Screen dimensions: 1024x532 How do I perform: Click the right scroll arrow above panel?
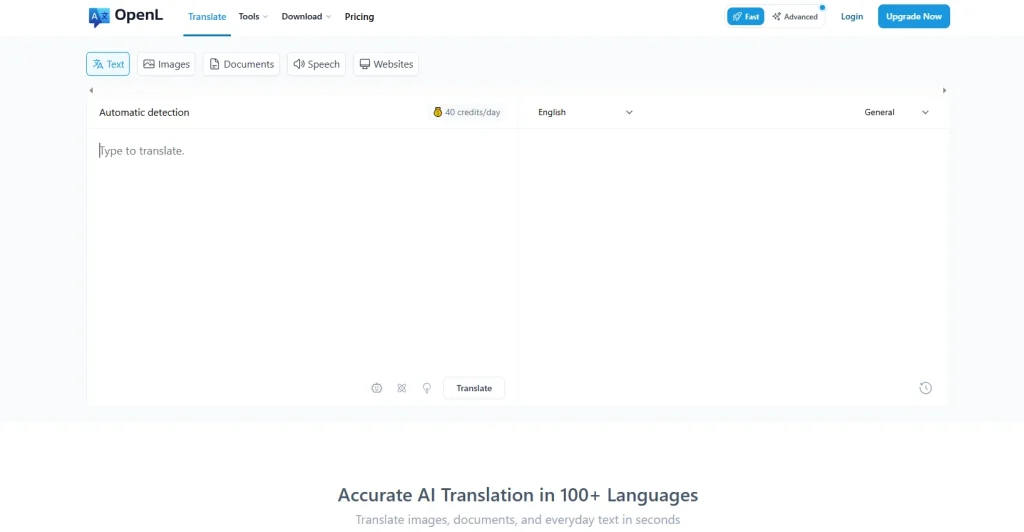pyautogui.click(x=944, y=90)
